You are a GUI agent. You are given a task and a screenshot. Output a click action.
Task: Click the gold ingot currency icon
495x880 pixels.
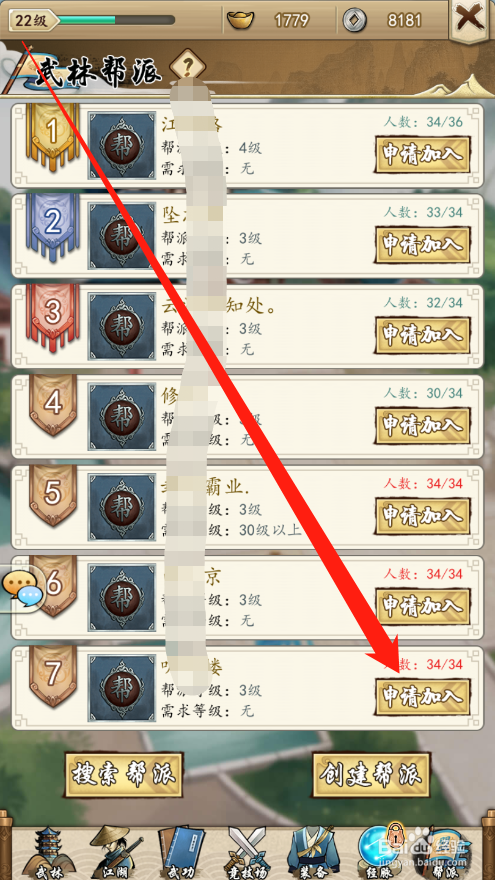pos(240,21)
